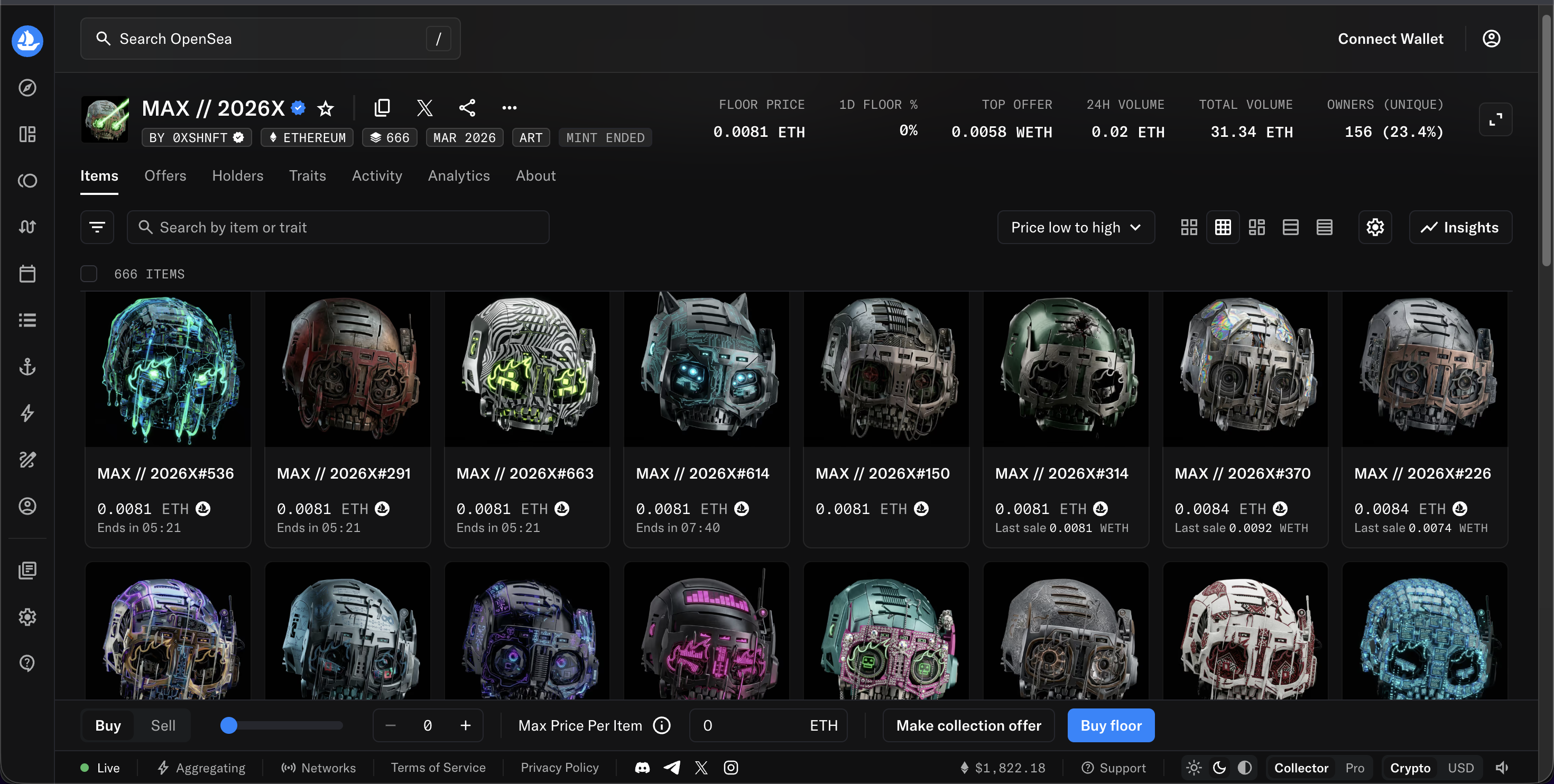This screenshot has height=784, width=1554.
Task: Show max price info tooltip icon
Action: click(662, 725)
